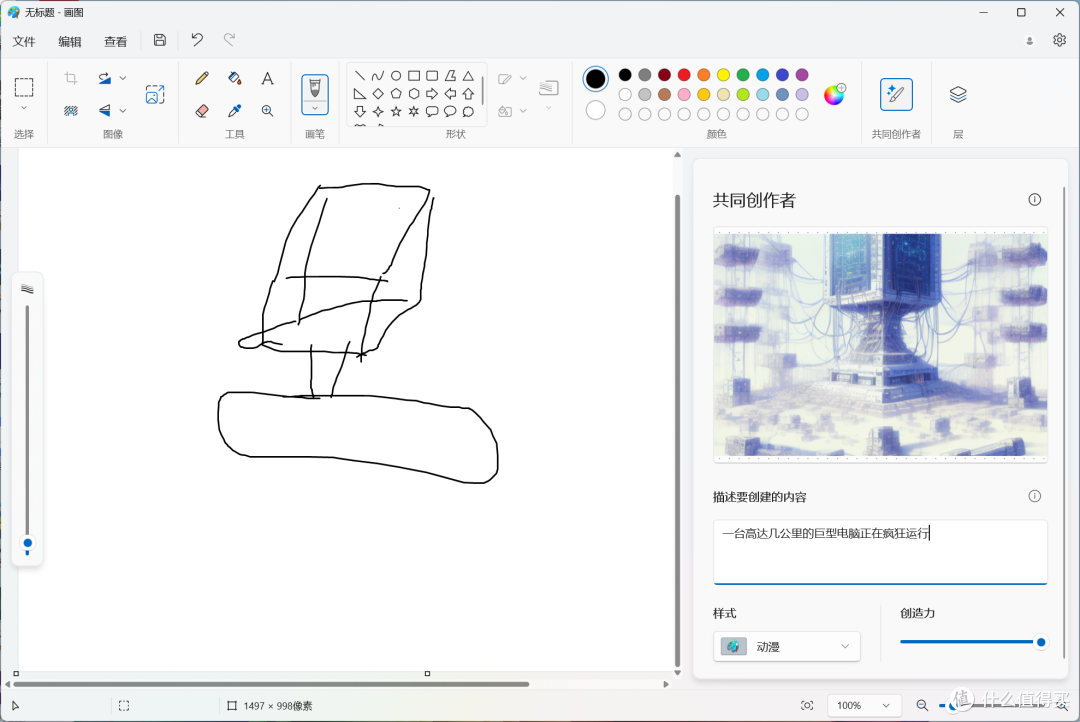Click the remove background icon
1080x722 pixels.
click(x=71, y=110)
